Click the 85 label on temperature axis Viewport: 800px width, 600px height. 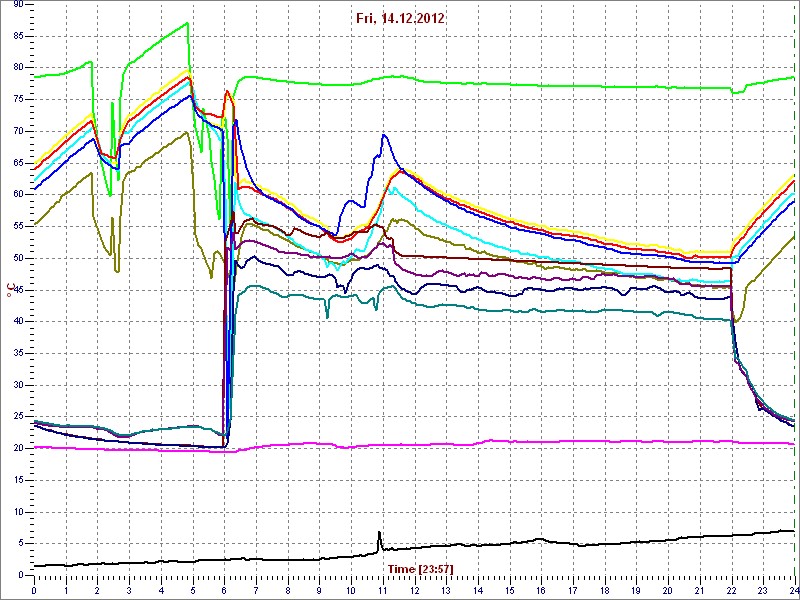[x=18, y=36]
